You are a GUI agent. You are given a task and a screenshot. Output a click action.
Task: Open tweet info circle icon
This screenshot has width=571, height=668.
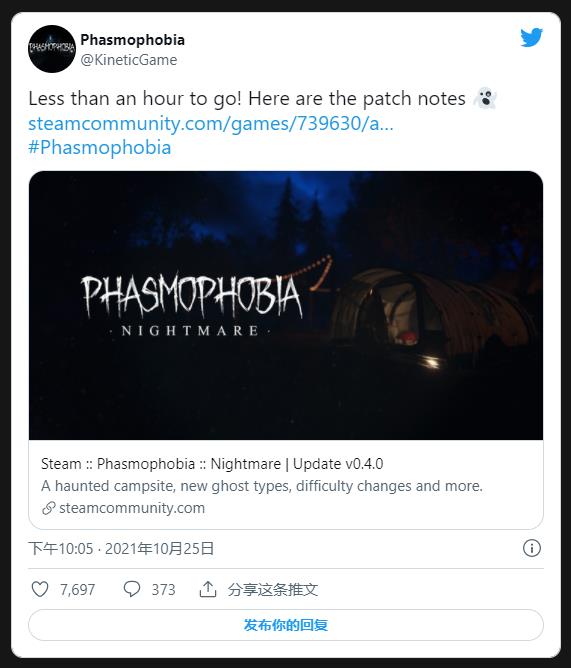(531, 548)
